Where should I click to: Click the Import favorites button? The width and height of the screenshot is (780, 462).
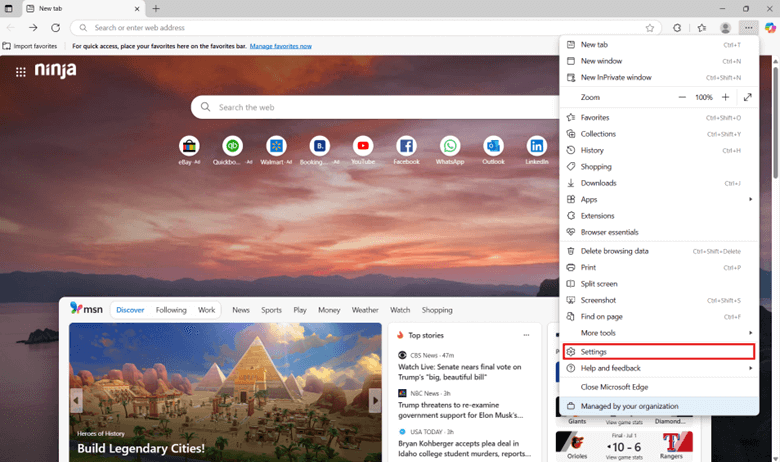click(30, 46)
